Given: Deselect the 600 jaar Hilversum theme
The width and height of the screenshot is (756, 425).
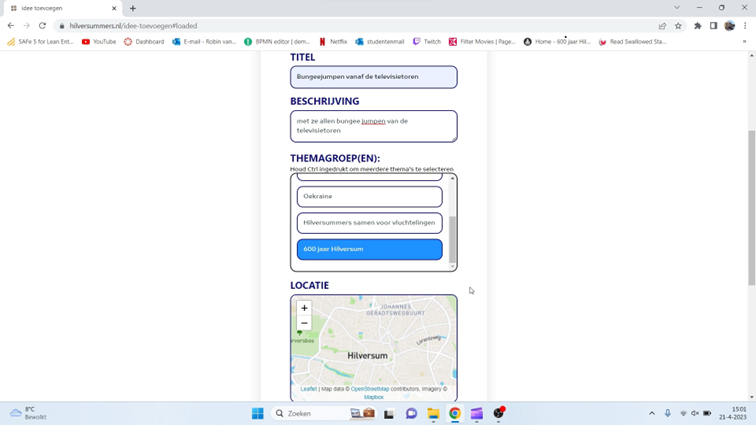Looking at the screenshot, I should click(369, 249).
